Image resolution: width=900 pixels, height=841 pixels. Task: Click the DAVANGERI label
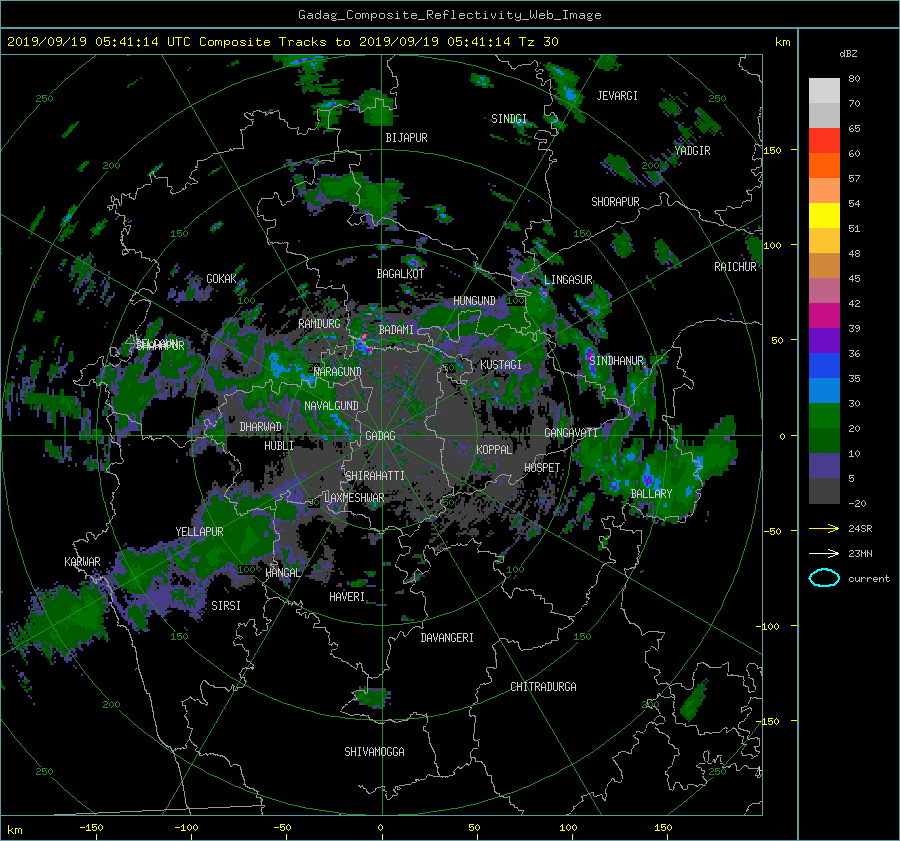[x=447, y=638]
